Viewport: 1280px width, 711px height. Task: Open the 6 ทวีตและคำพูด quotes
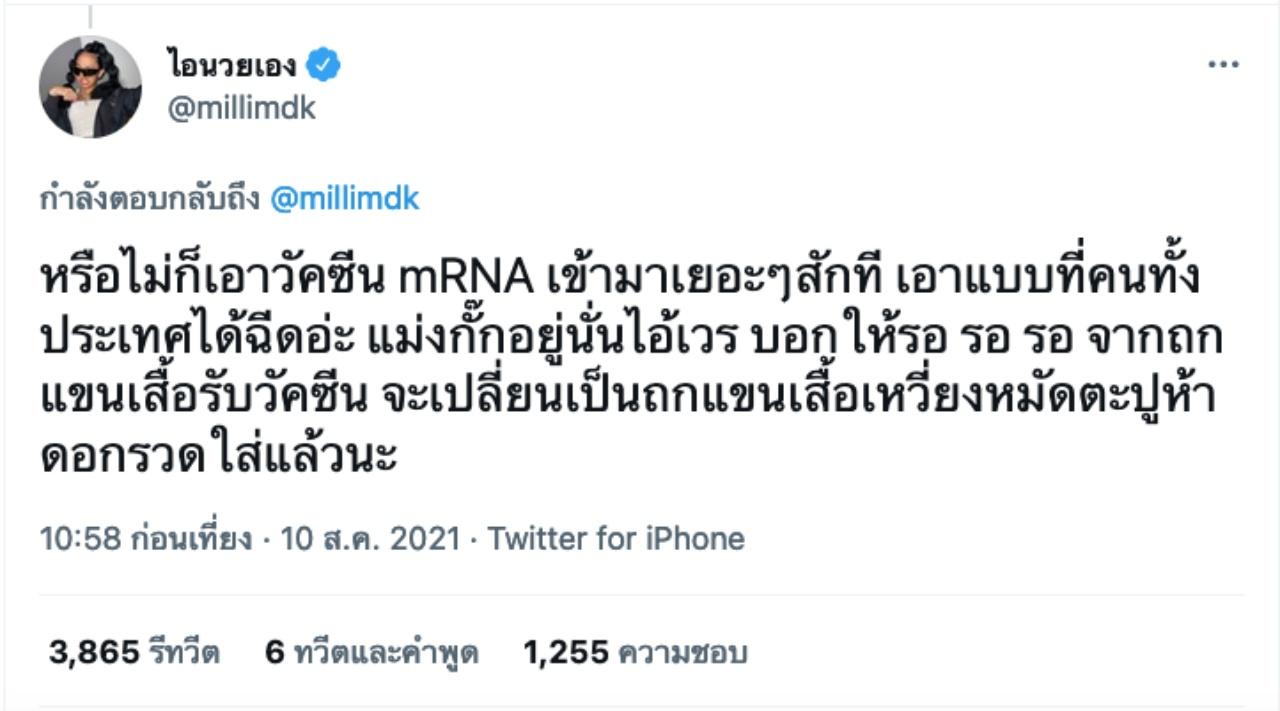[371, 653]
